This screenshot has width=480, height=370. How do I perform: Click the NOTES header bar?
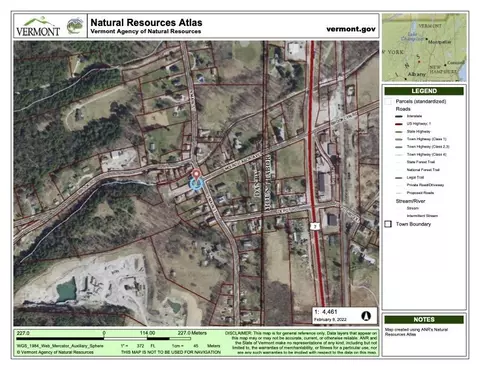[x=424, y=320]
